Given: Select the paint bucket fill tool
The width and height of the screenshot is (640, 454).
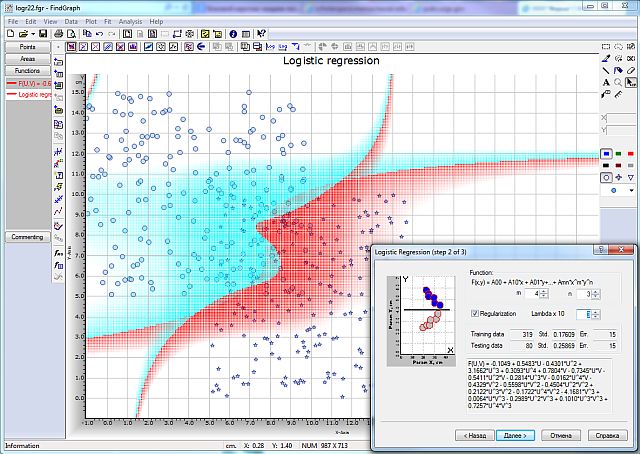Looking at the screenshot, I should pyautogui.click(x=618, y=71).
